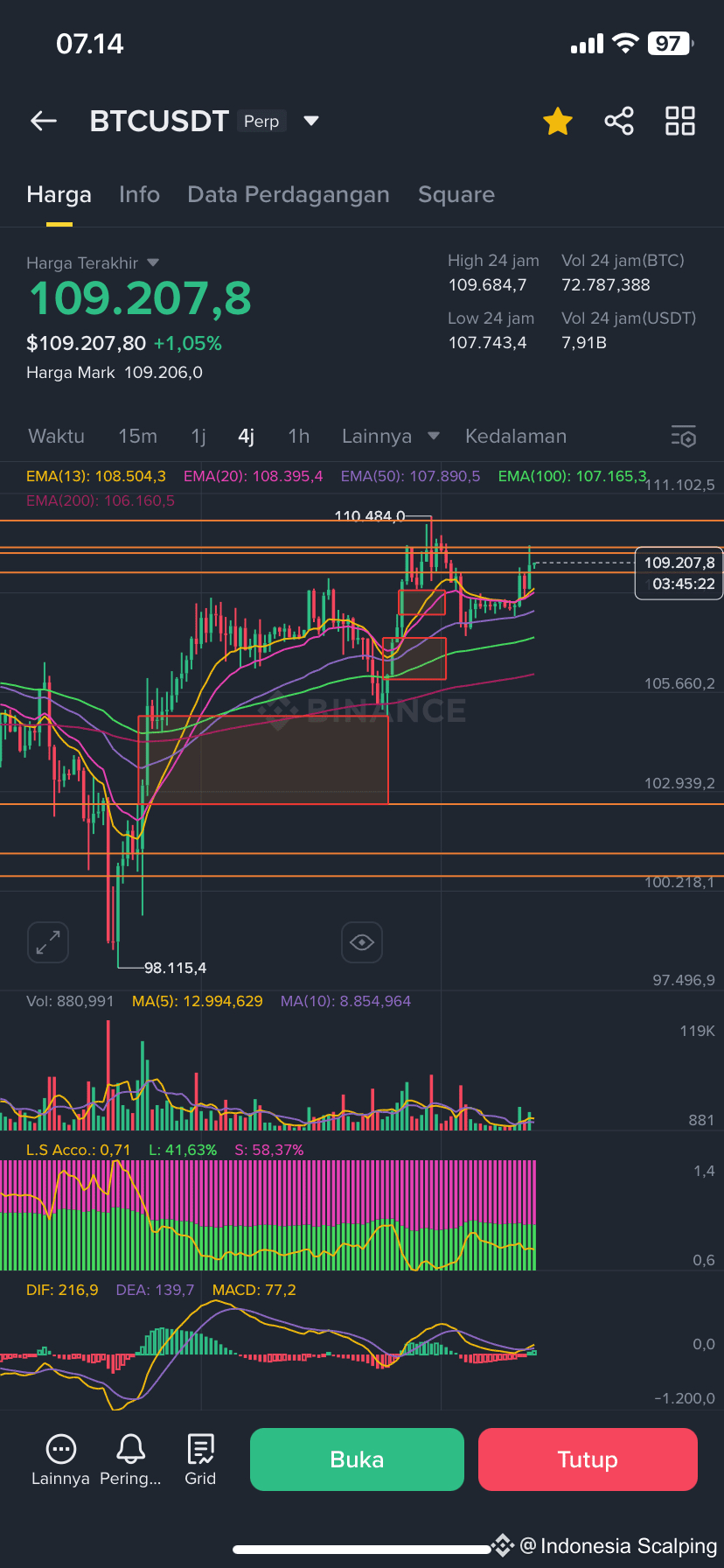Tap the Vol 24 jam(BTC) value 72.787,388
The height and width of the screenshot is (1568, 724).
[605, 285]
